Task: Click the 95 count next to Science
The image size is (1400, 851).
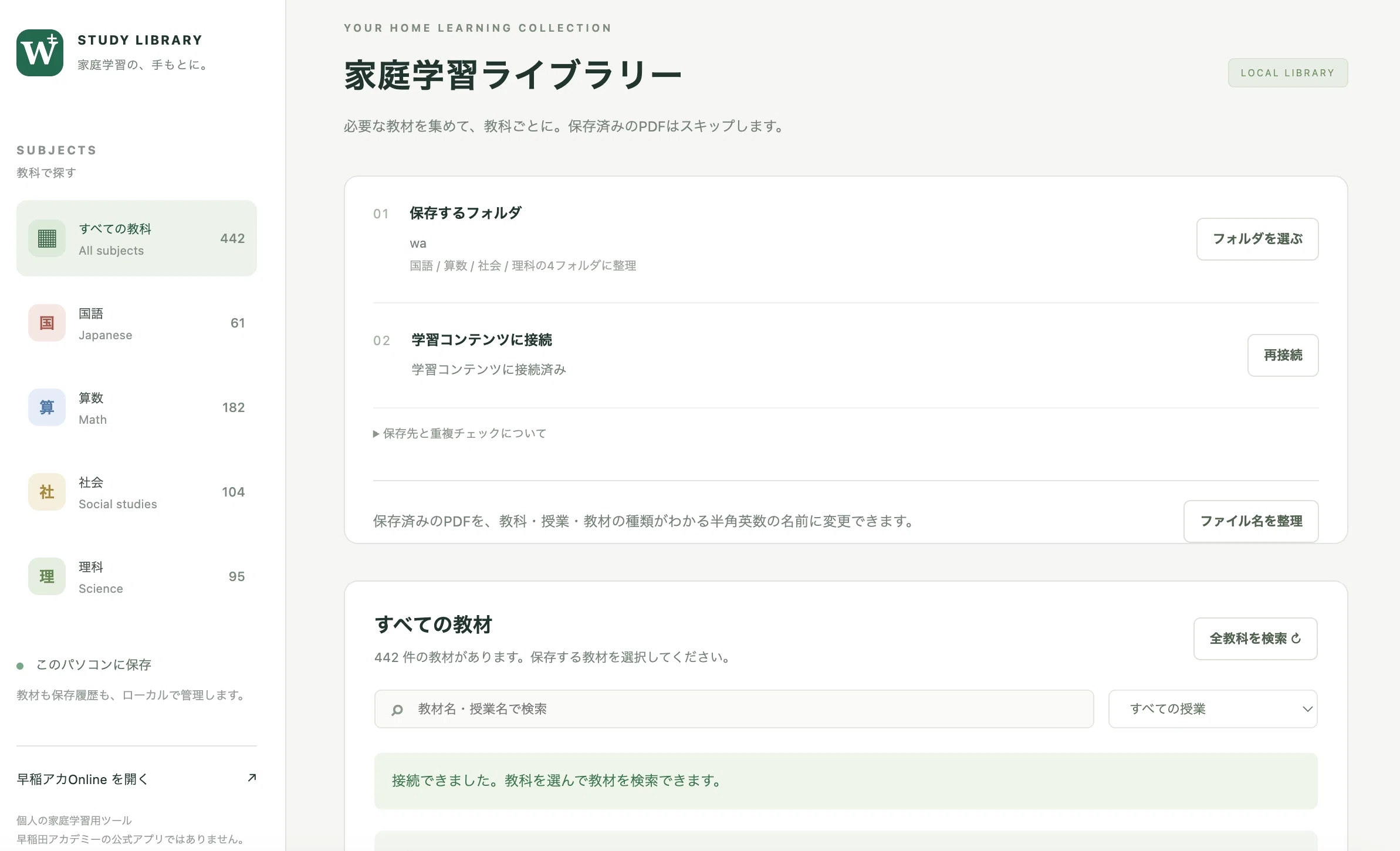Action: (x=237, y=576)
